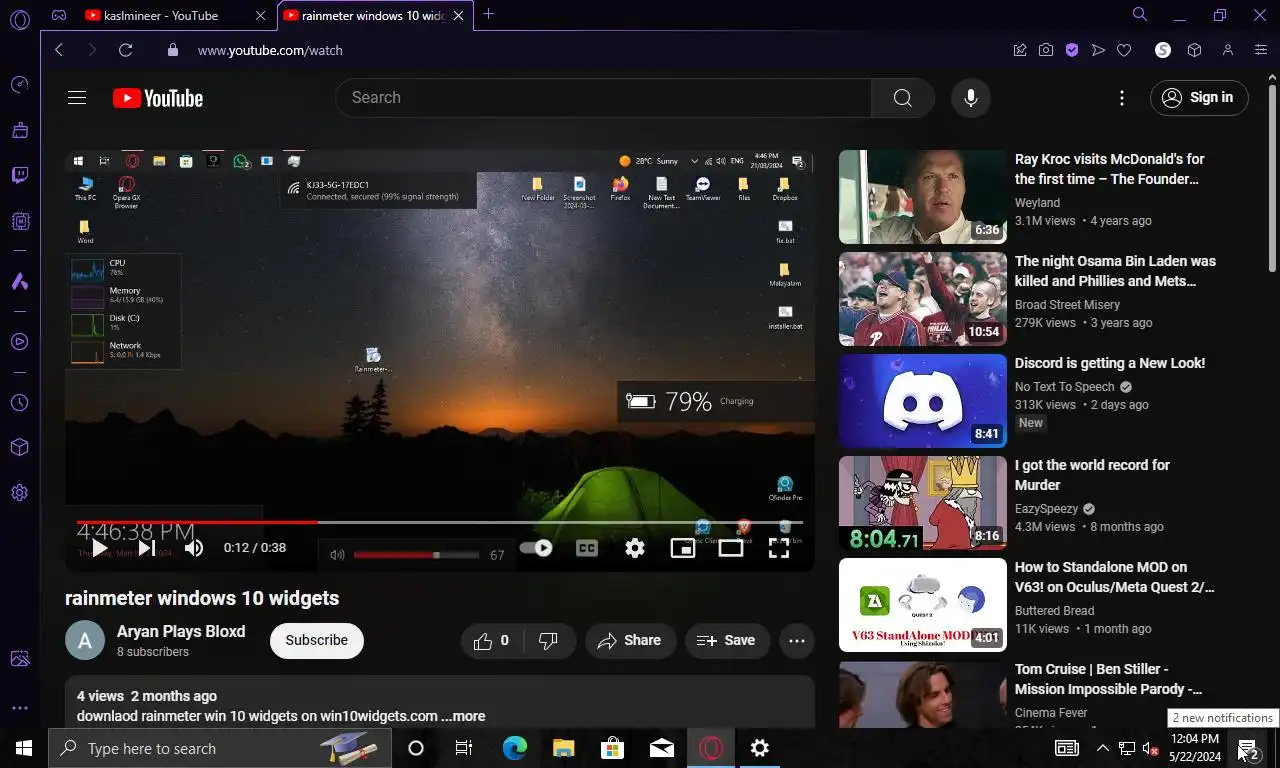
Task: Save the video to a playlist
Action: (x=727, y=641)
